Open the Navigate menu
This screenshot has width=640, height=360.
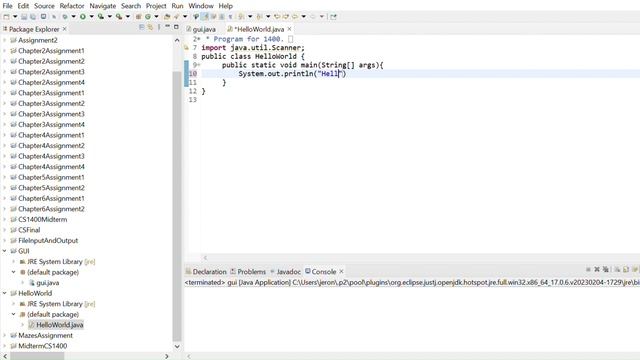click(102, 6)
